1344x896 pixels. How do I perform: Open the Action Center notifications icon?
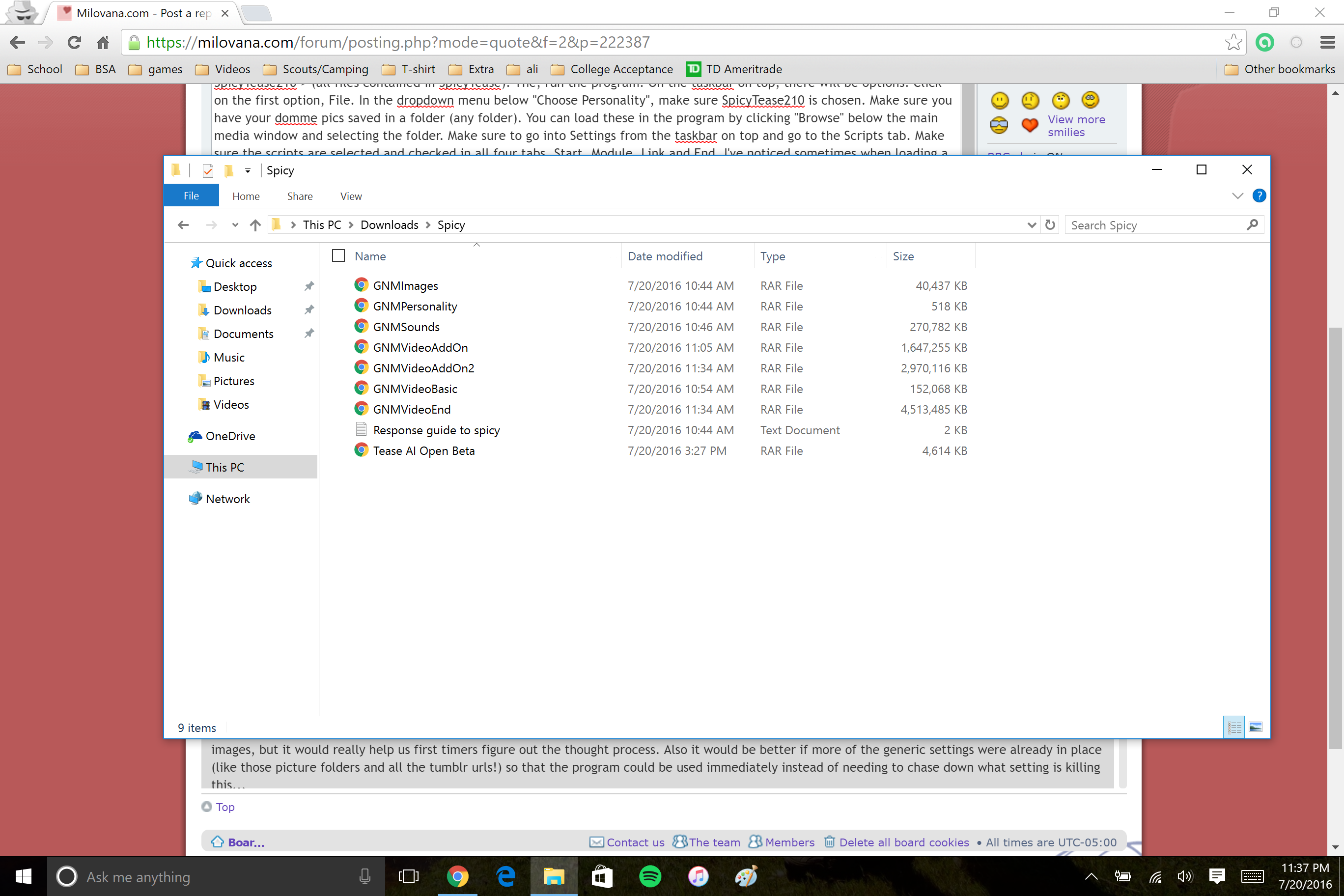(x=1217, y=876)
